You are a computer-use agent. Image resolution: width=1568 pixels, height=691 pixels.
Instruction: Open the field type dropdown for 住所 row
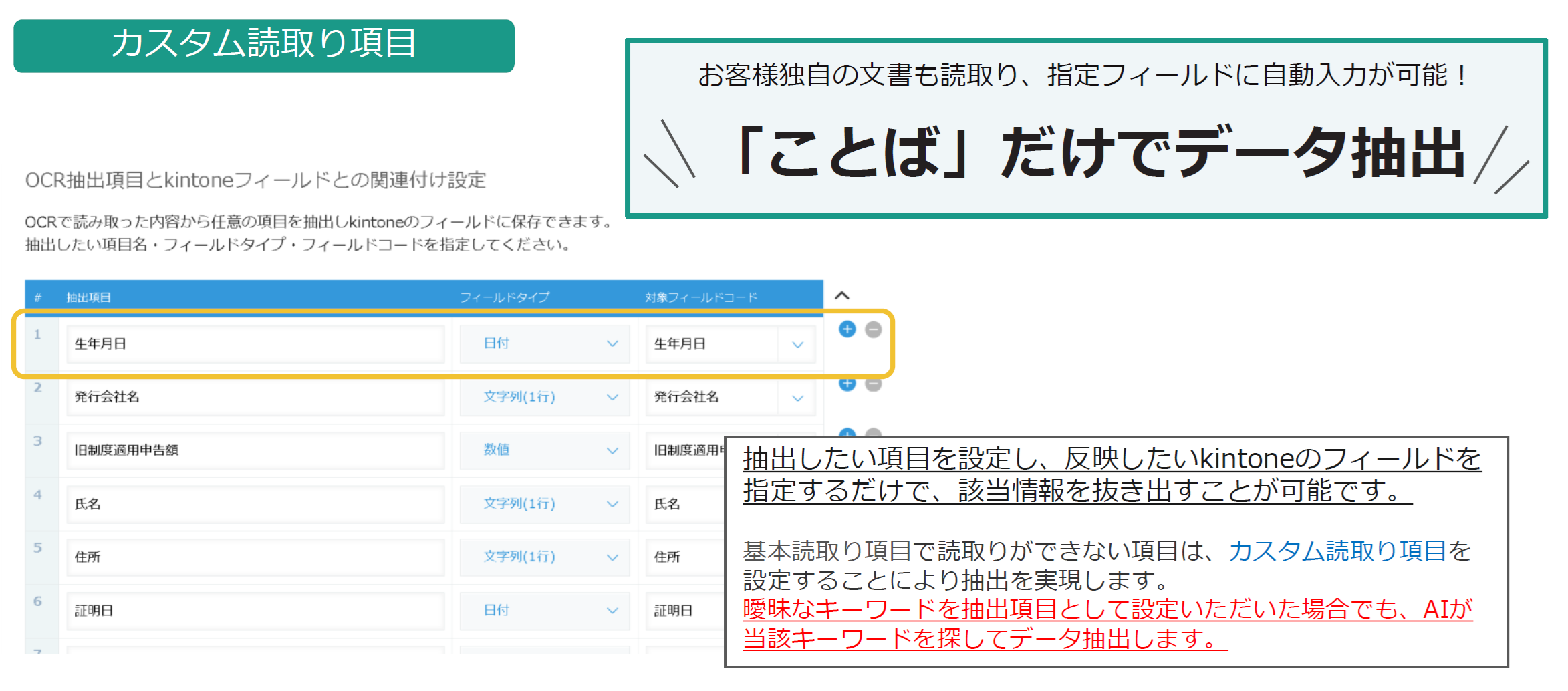544,557
